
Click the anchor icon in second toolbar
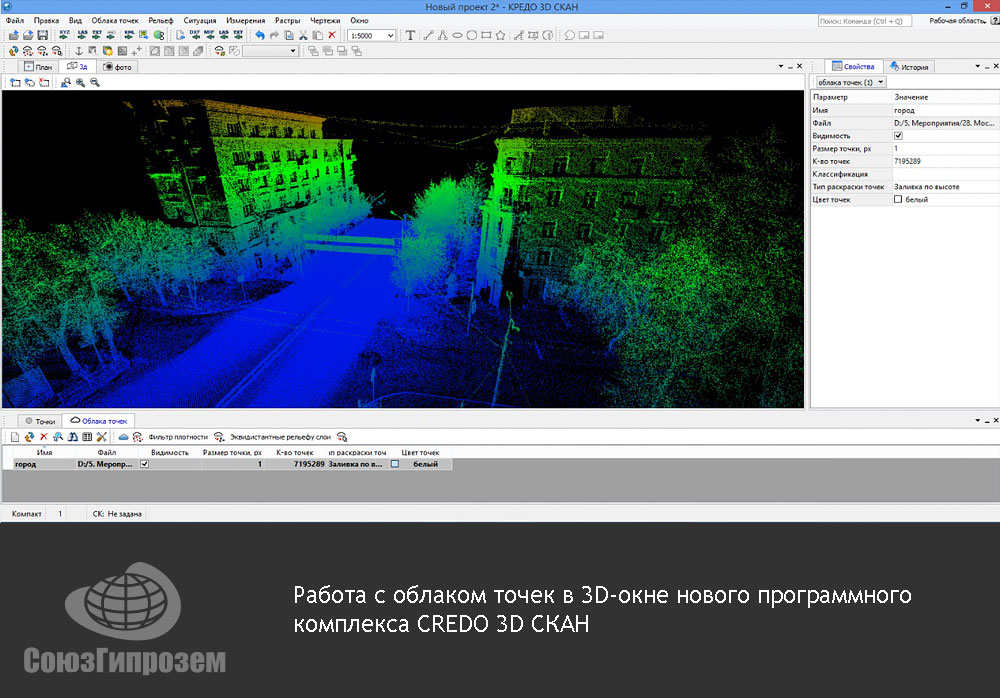click(x=78, y=50)
